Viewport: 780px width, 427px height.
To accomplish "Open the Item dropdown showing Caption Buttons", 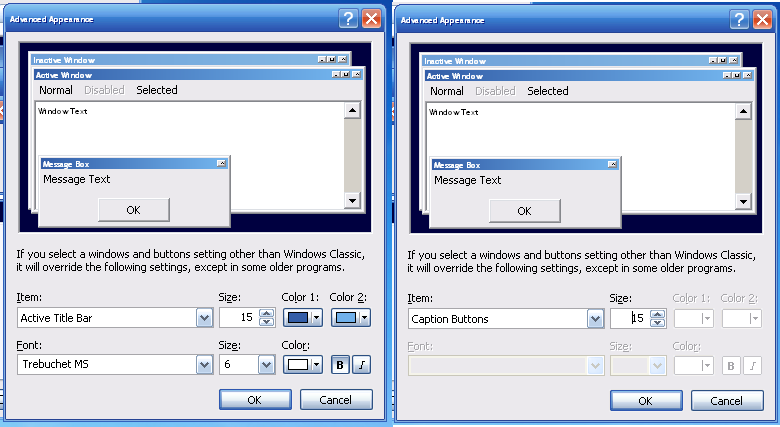I will tap(595, 318).
